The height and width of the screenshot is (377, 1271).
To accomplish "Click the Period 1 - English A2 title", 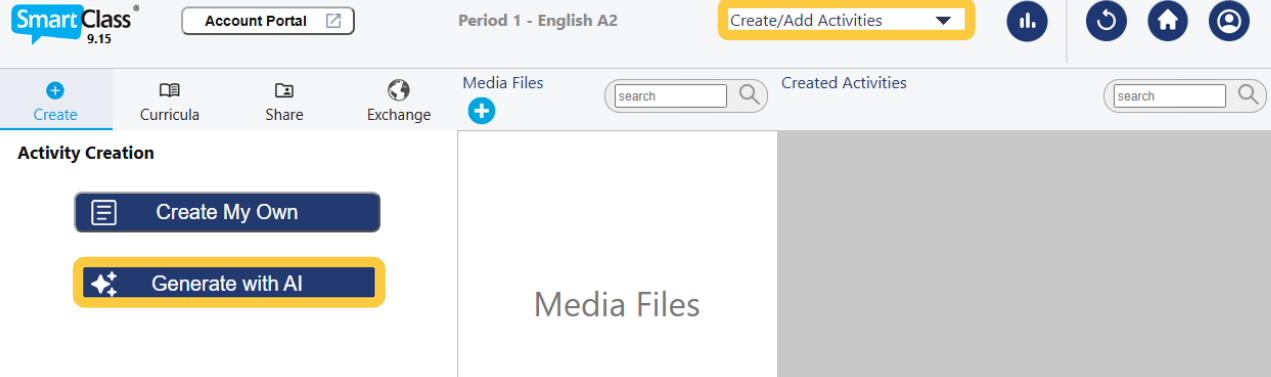I will (x=538, y=20).
